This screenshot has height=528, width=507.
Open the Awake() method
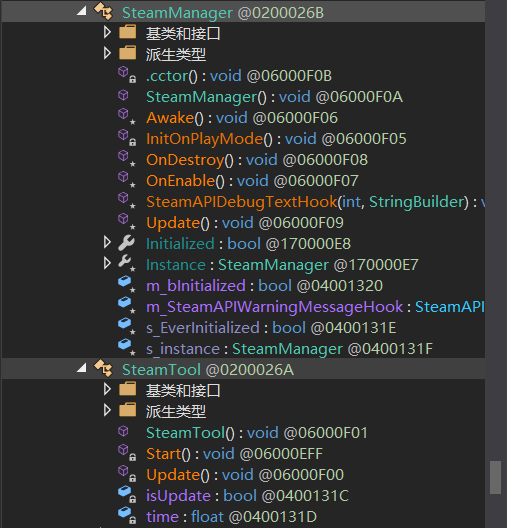click(242, 118)
